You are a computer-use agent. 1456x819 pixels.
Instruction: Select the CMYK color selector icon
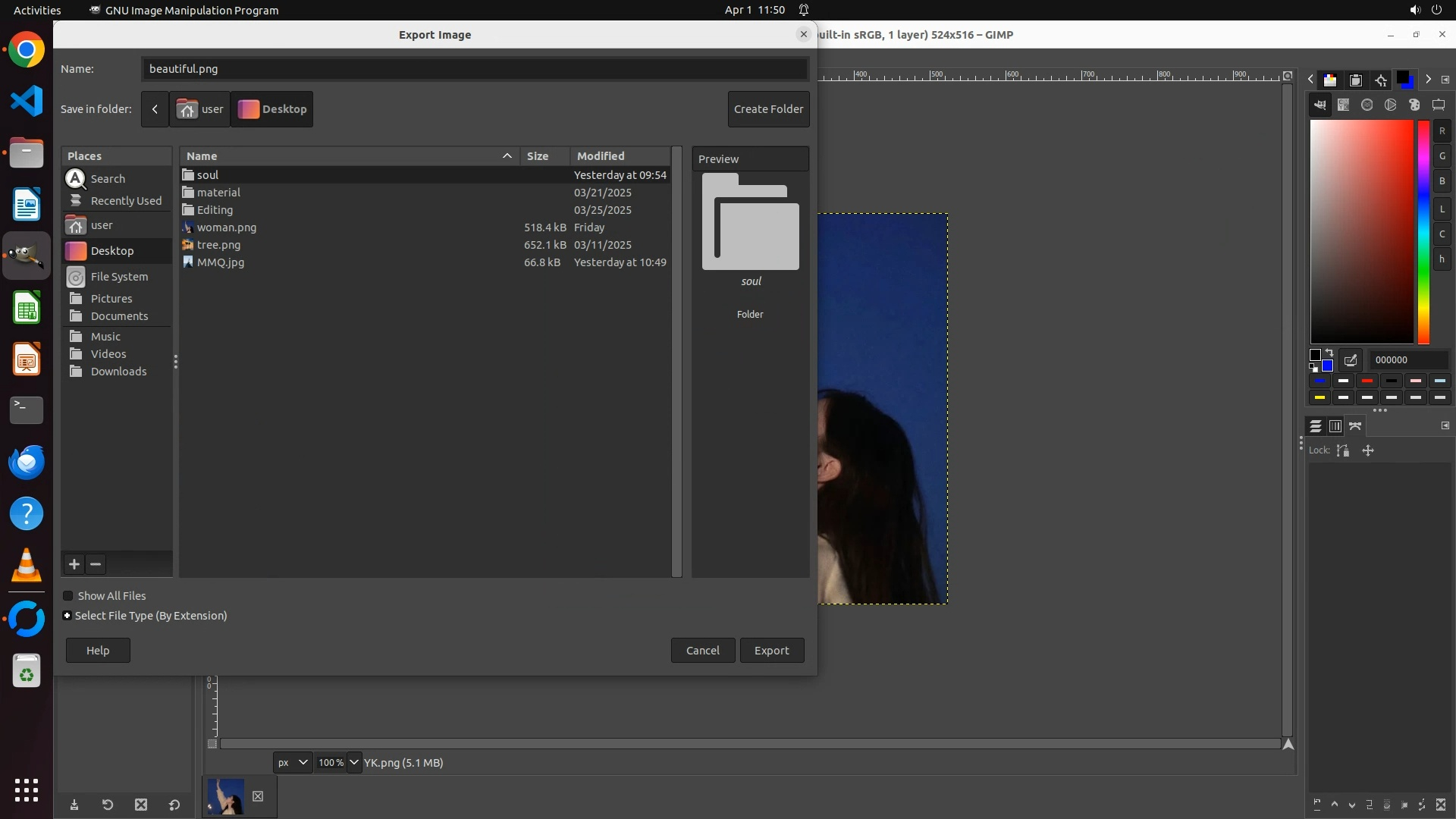[1344, 105]
